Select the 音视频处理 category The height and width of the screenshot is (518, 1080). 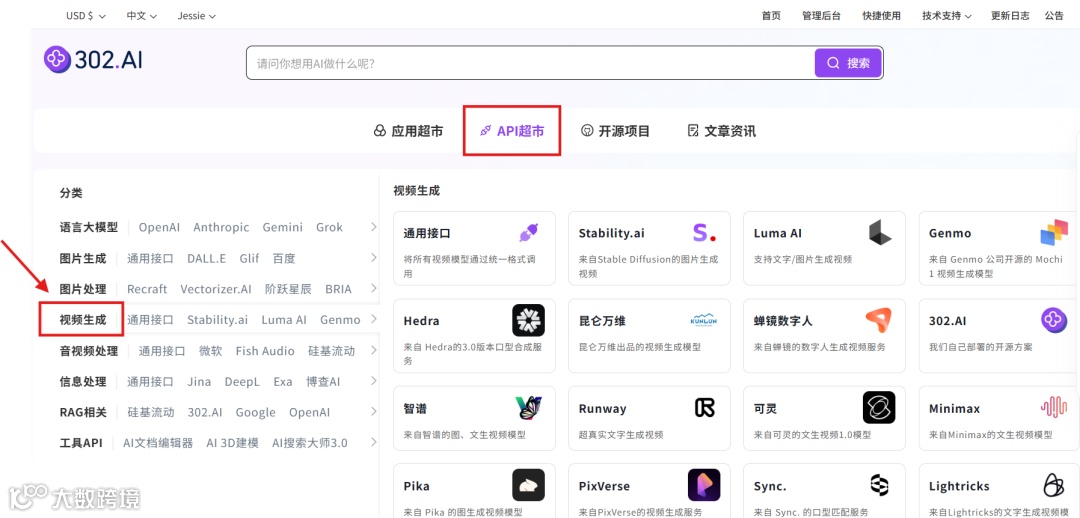(x=89, y=351)
